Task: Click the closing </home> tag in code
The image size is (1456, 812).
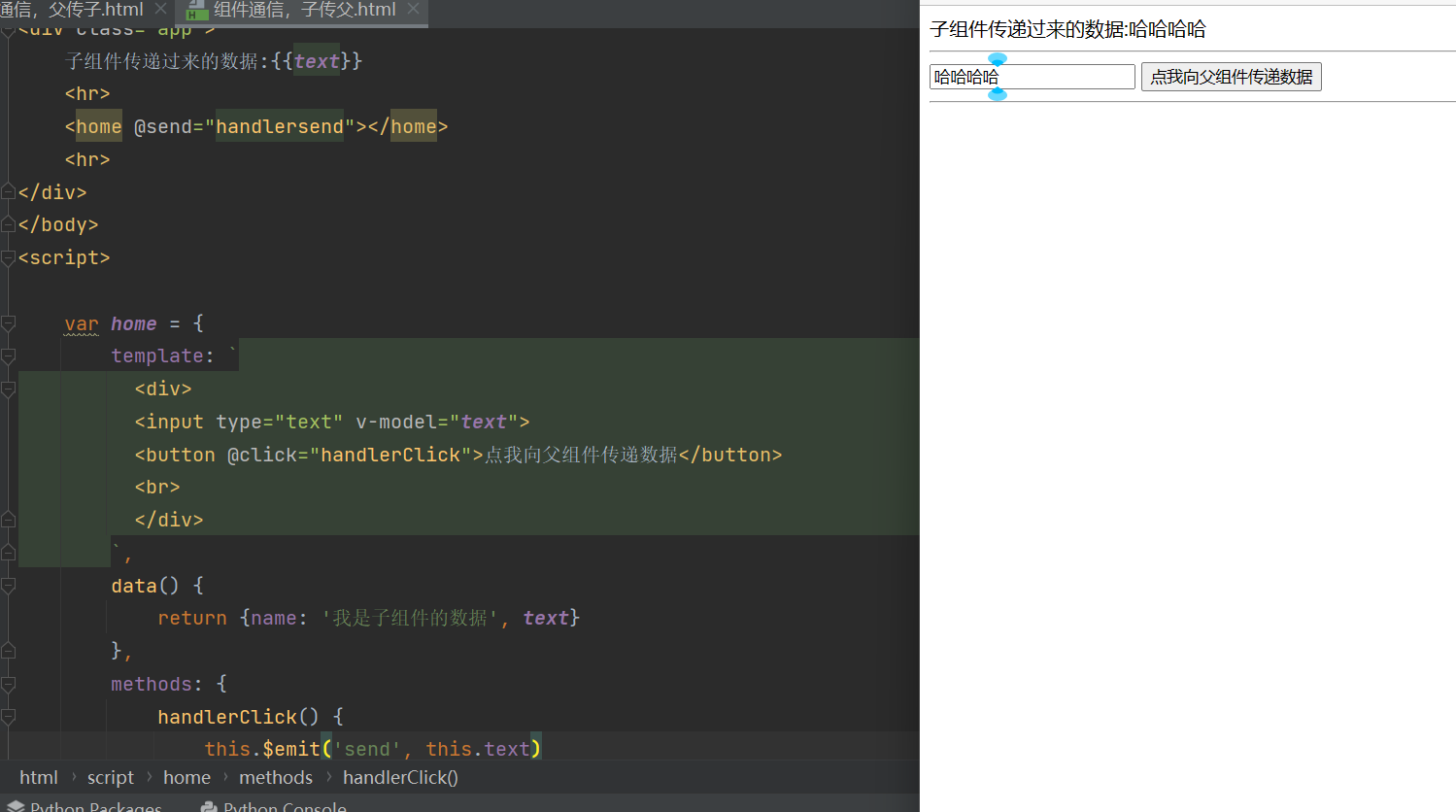Action: click(408, 126)
